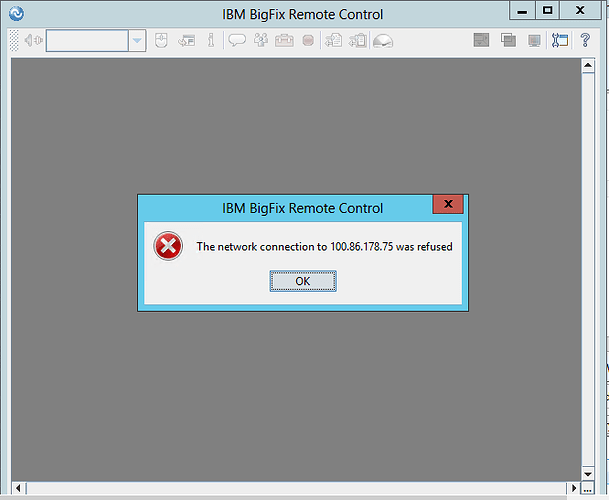The width and height of the screenshot is (609, 500).
Task: Click the full screen monitor icon
Action: point(534,40)
